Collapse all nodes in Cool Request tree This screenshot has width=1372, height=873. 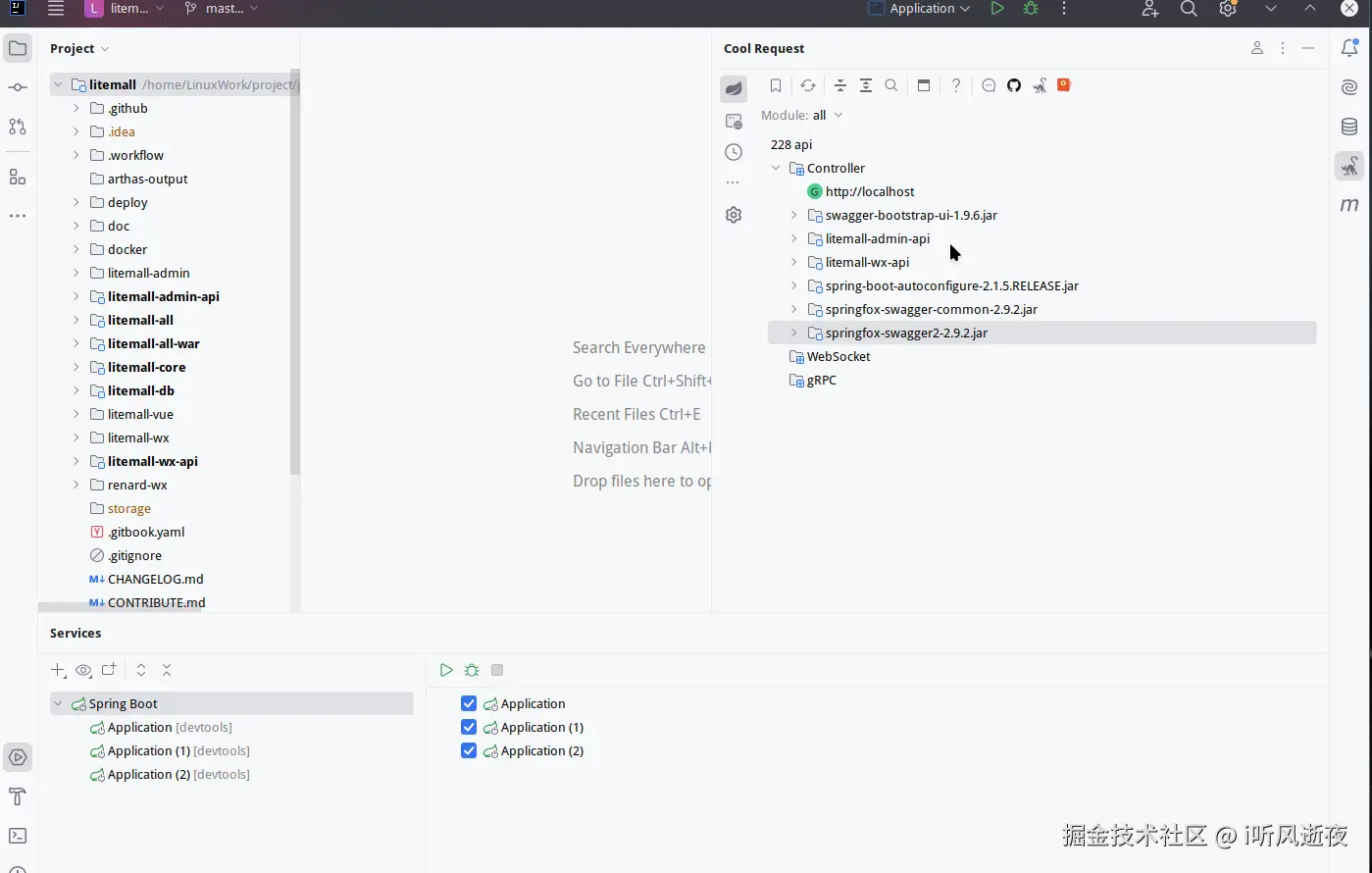click(x=840, y=85)
